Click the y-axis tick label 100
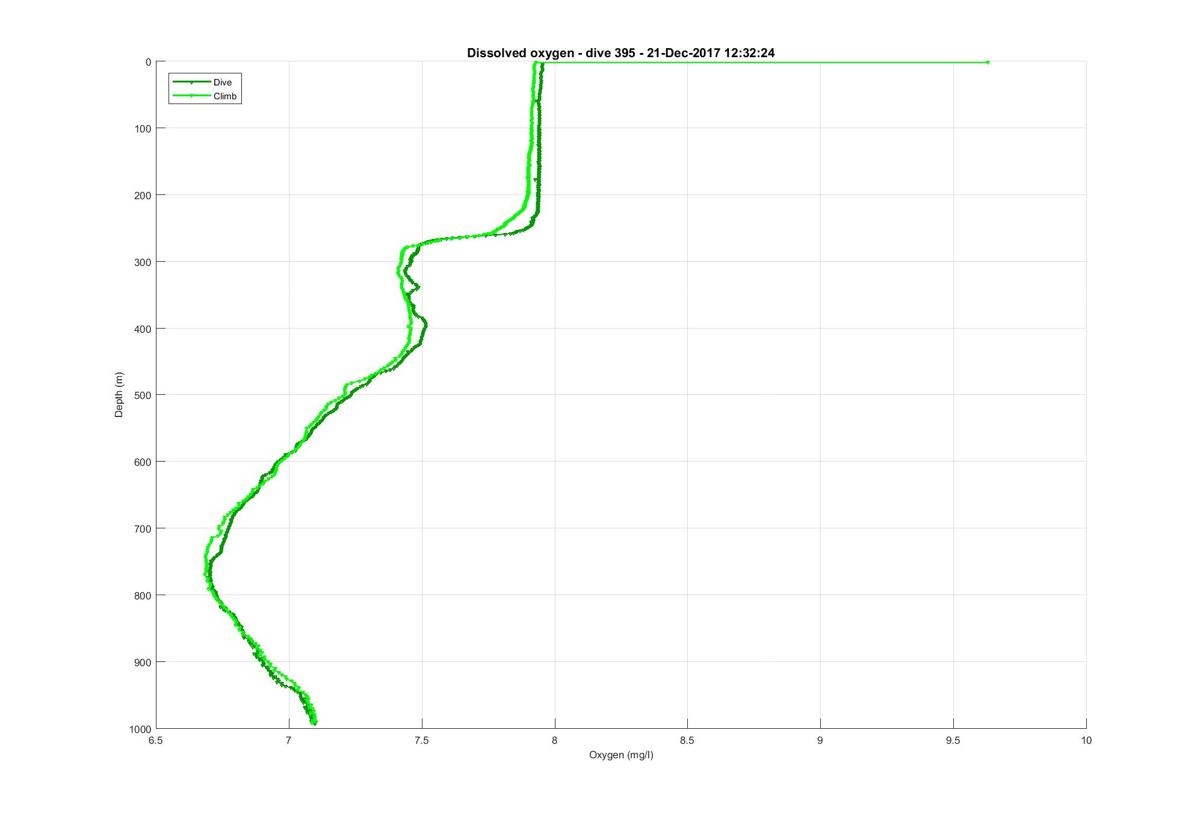1200x818 pixels. pyautogui.click(x=142, y=128)
